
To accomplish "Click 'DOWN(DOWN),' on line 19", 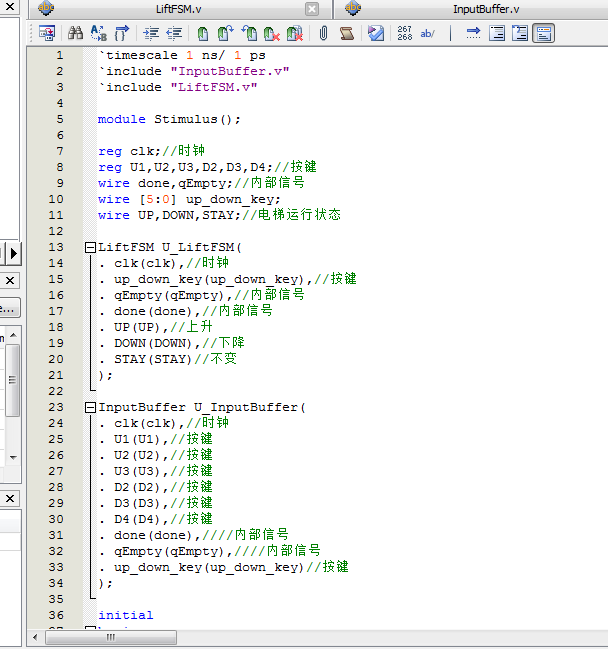I will point(157,344).
